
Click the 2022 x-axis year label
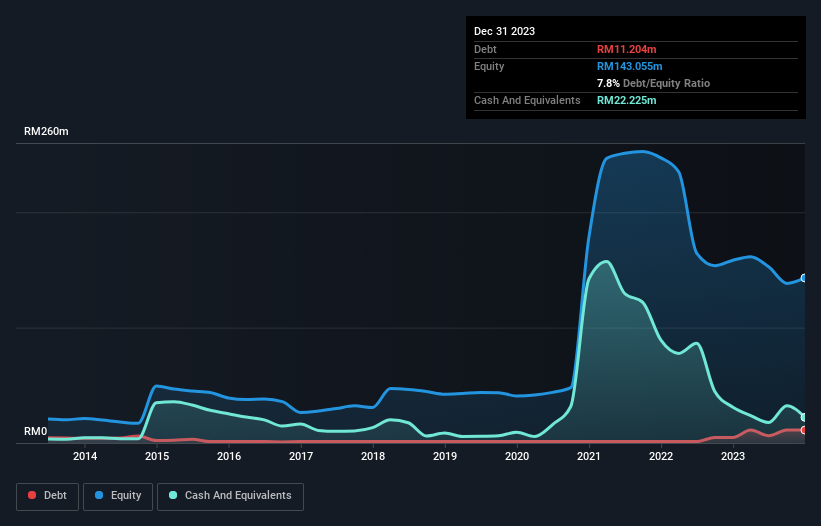pyautogui.click(x=661, y=456)
